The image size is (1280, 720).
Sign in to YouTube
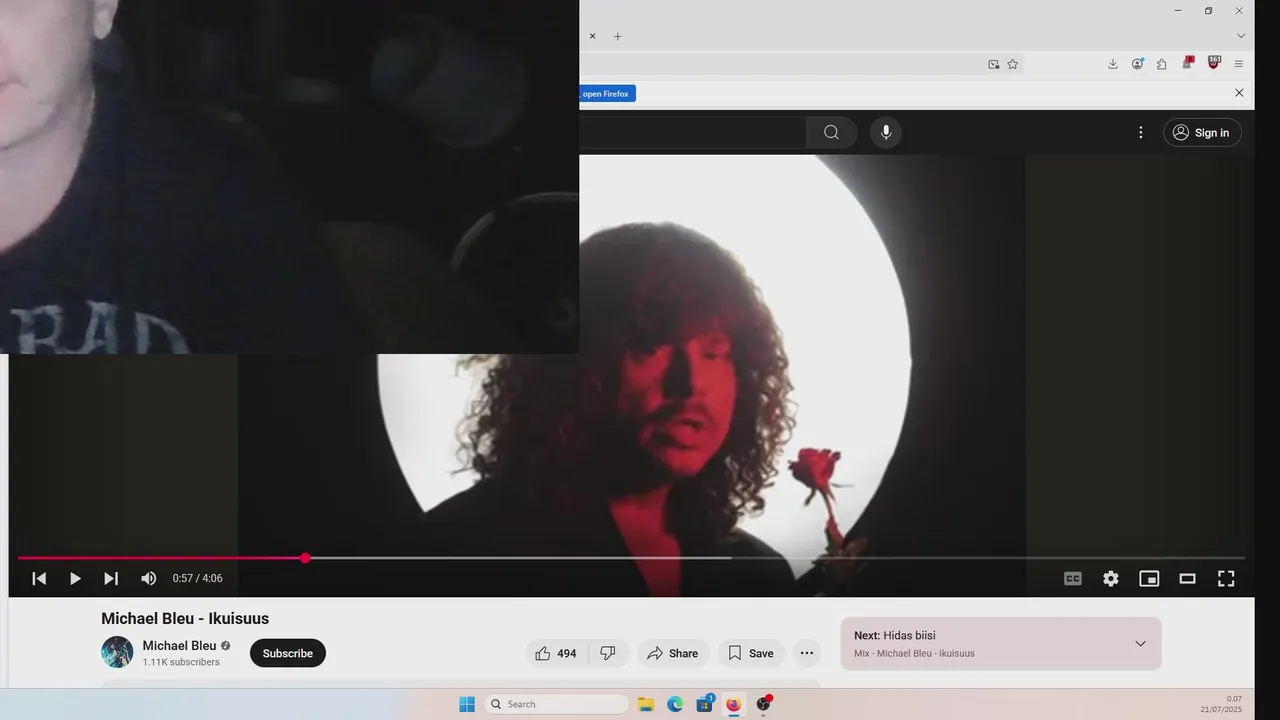pos(1202,132)
